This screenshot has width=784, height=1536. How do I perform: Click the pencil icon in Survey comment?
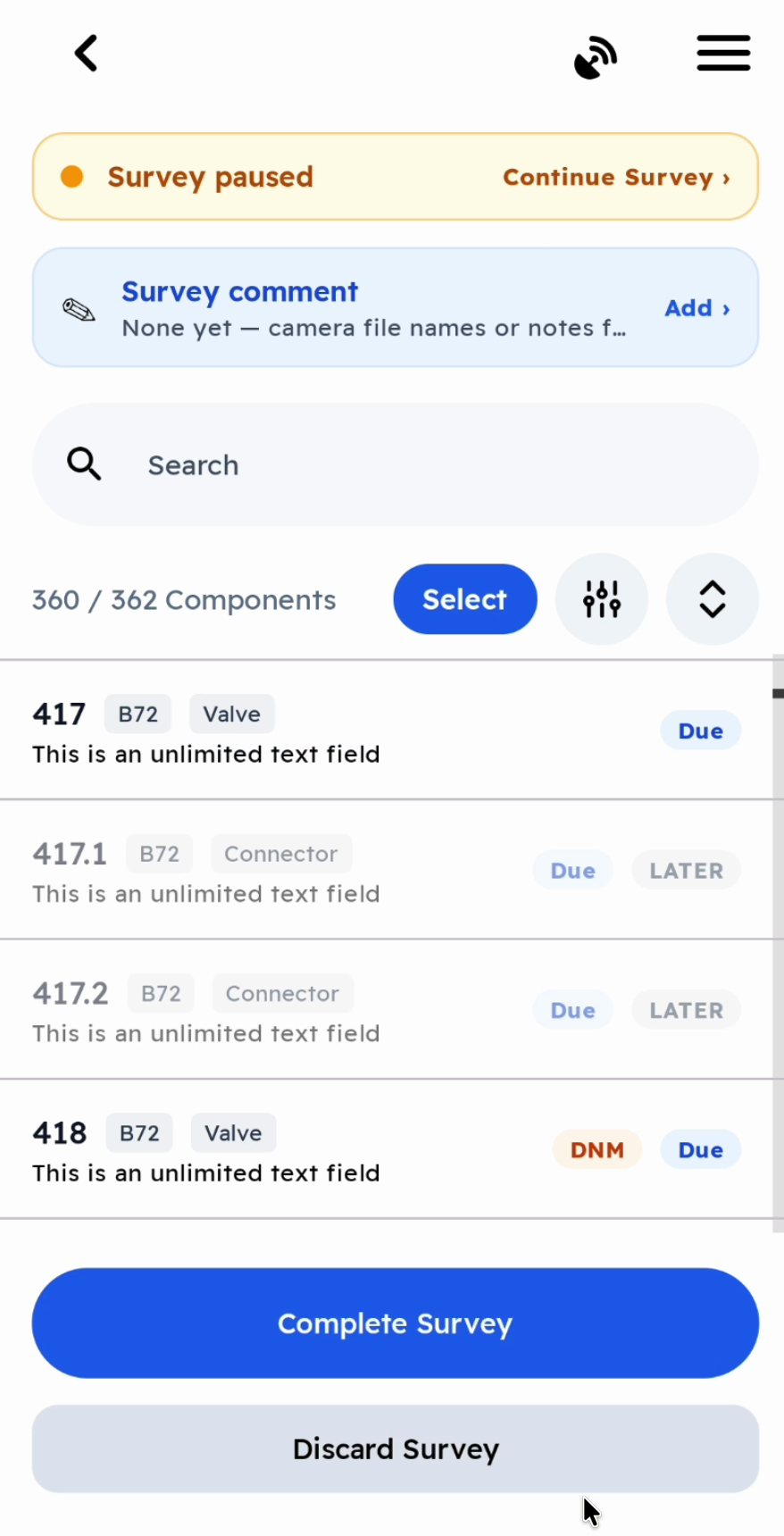pos(79,310)
